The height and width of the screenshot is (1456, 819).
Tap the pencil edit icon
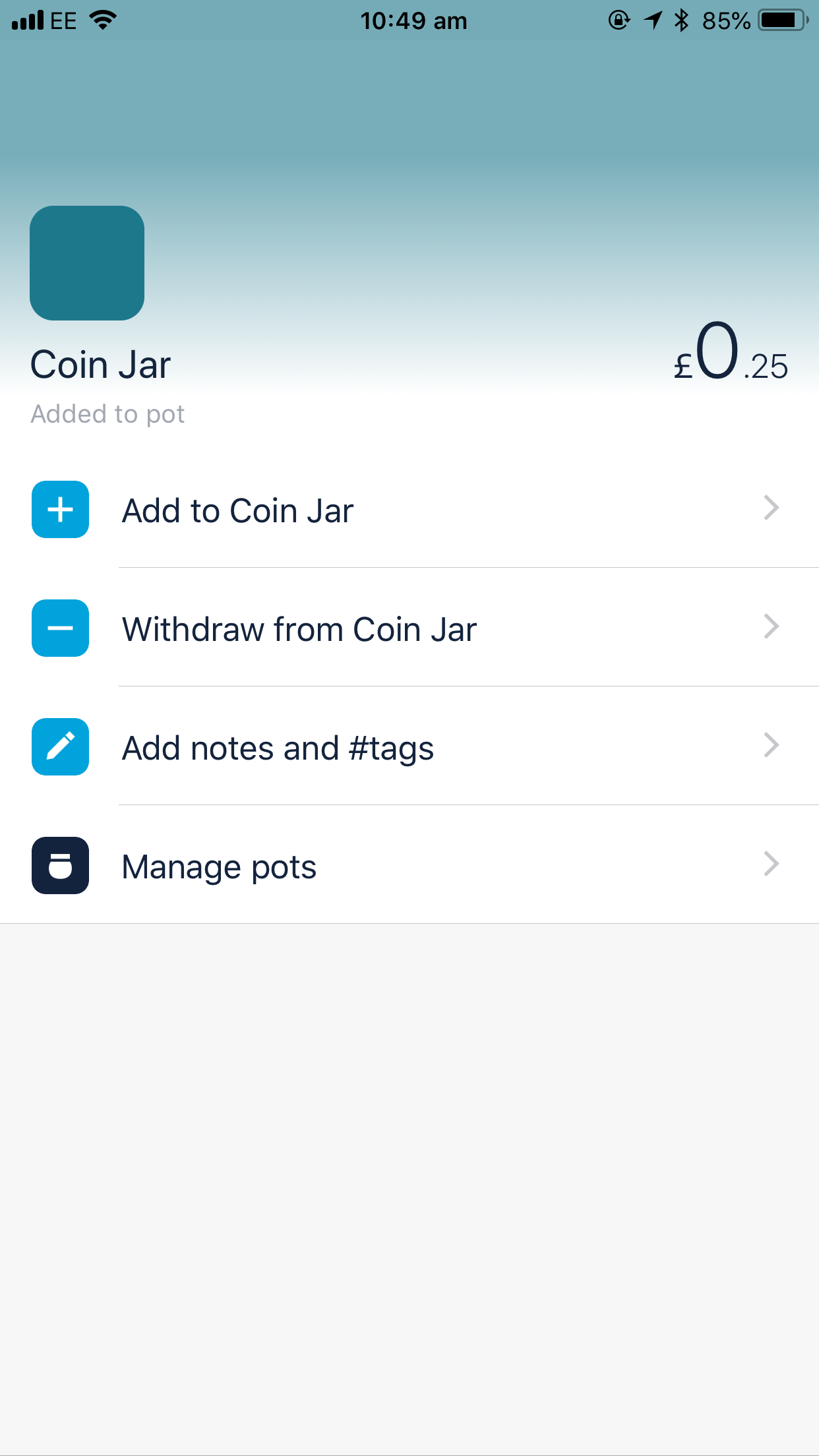[x=60, y=746]
